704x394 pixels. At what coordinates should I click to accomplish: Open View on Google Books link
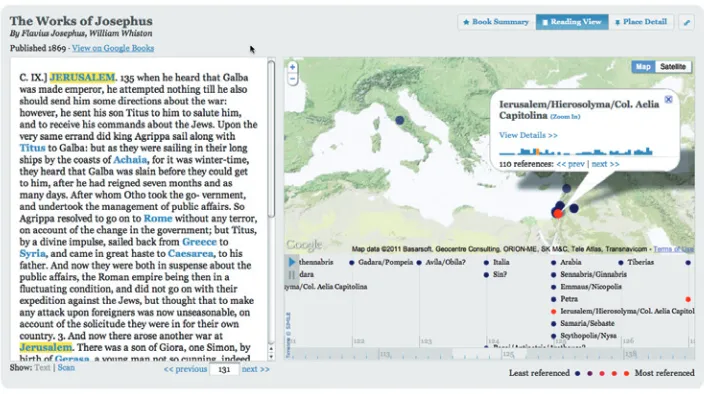pos(113,48)
